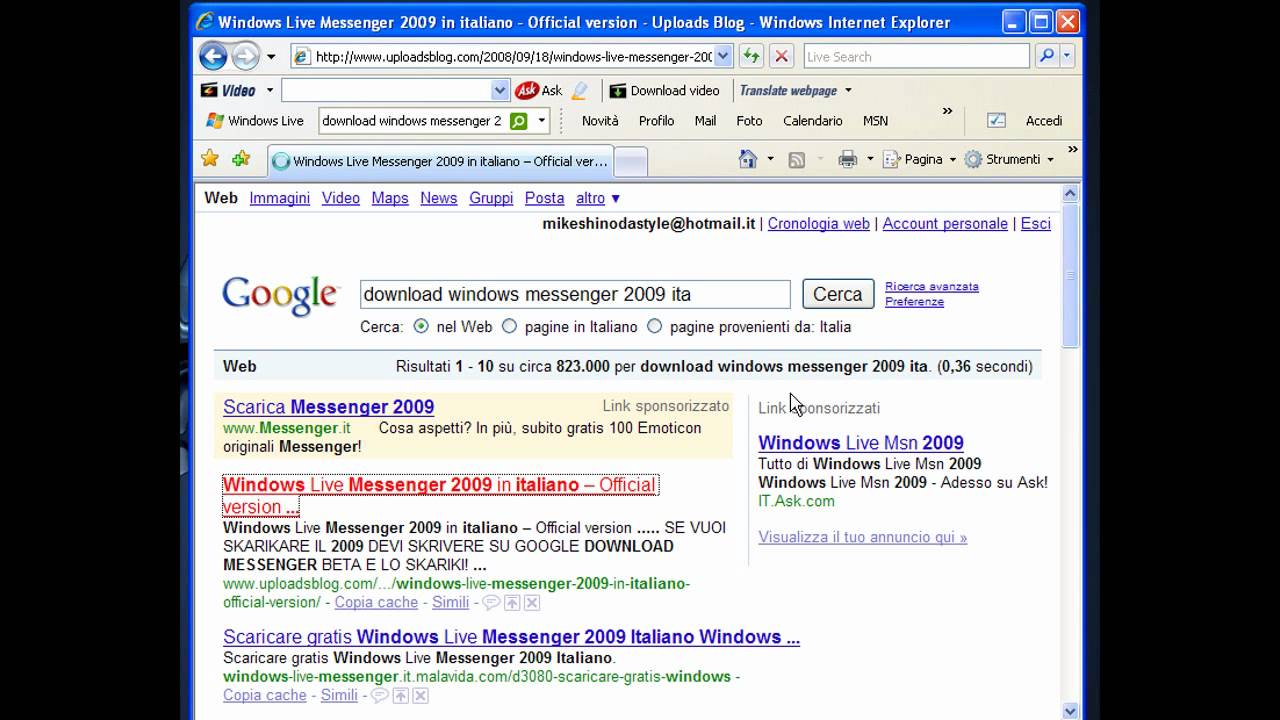Click the Windows Live logo button
The width and height of the screenshot is (1280, 720).
255,121
